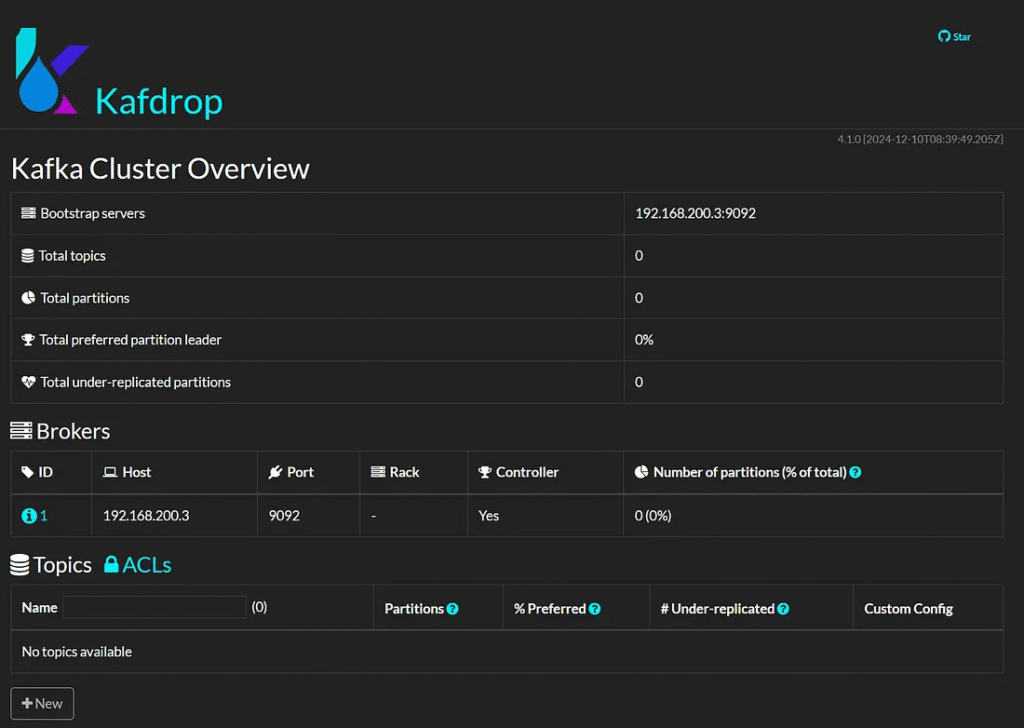This screenshot has height=728, width=1024.
Task: Open help for Partitions column
Action: (x=452, y=609)
